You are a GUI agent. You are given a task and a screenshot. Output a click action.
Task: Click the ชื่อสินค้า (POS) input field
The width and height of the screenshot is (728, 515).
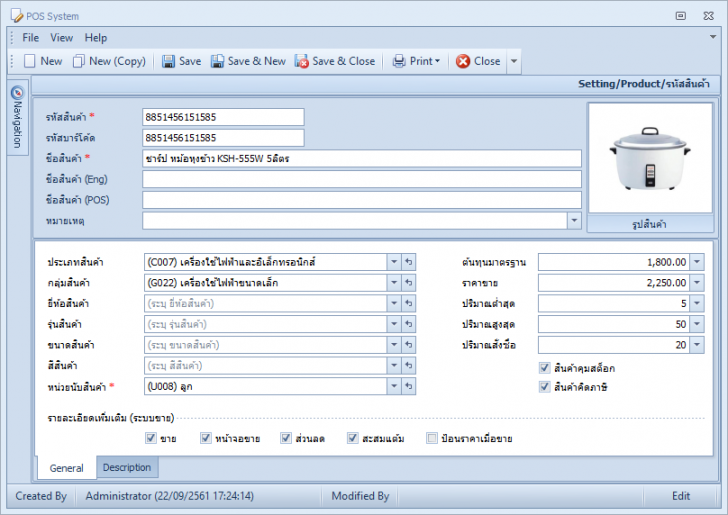click(362, 200)
